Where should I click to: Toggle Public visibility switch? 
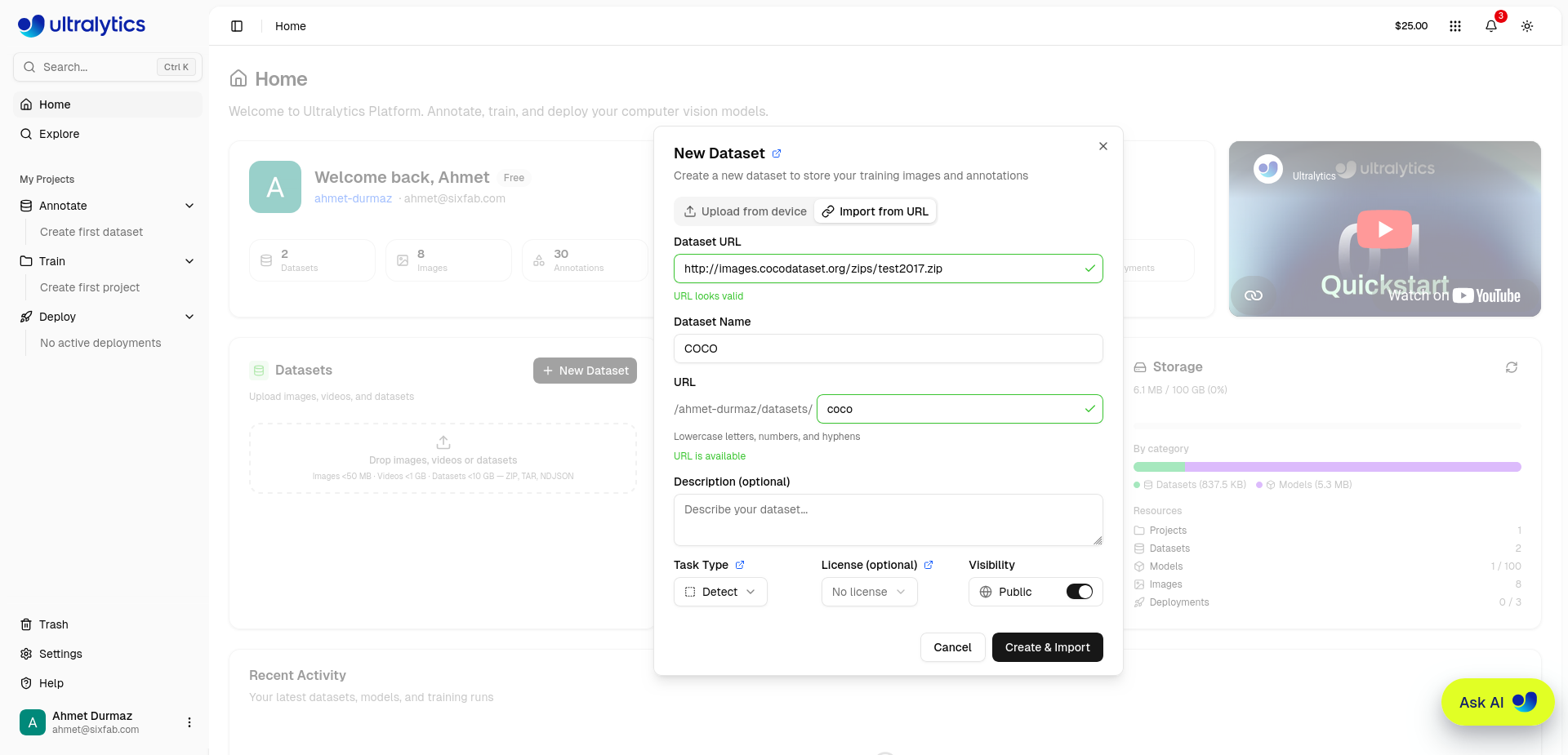(1080, 592)
